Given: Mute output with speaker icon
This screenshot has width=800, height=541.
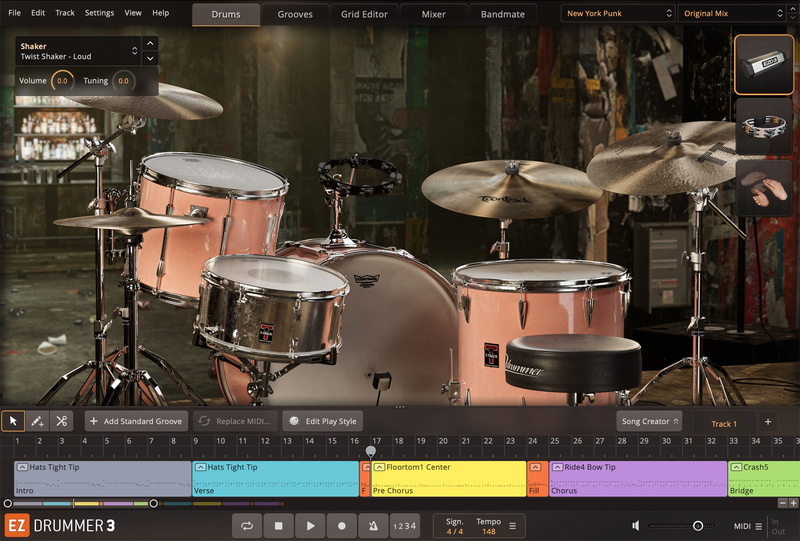Looking at the screenshot, I should click(636, 526).
